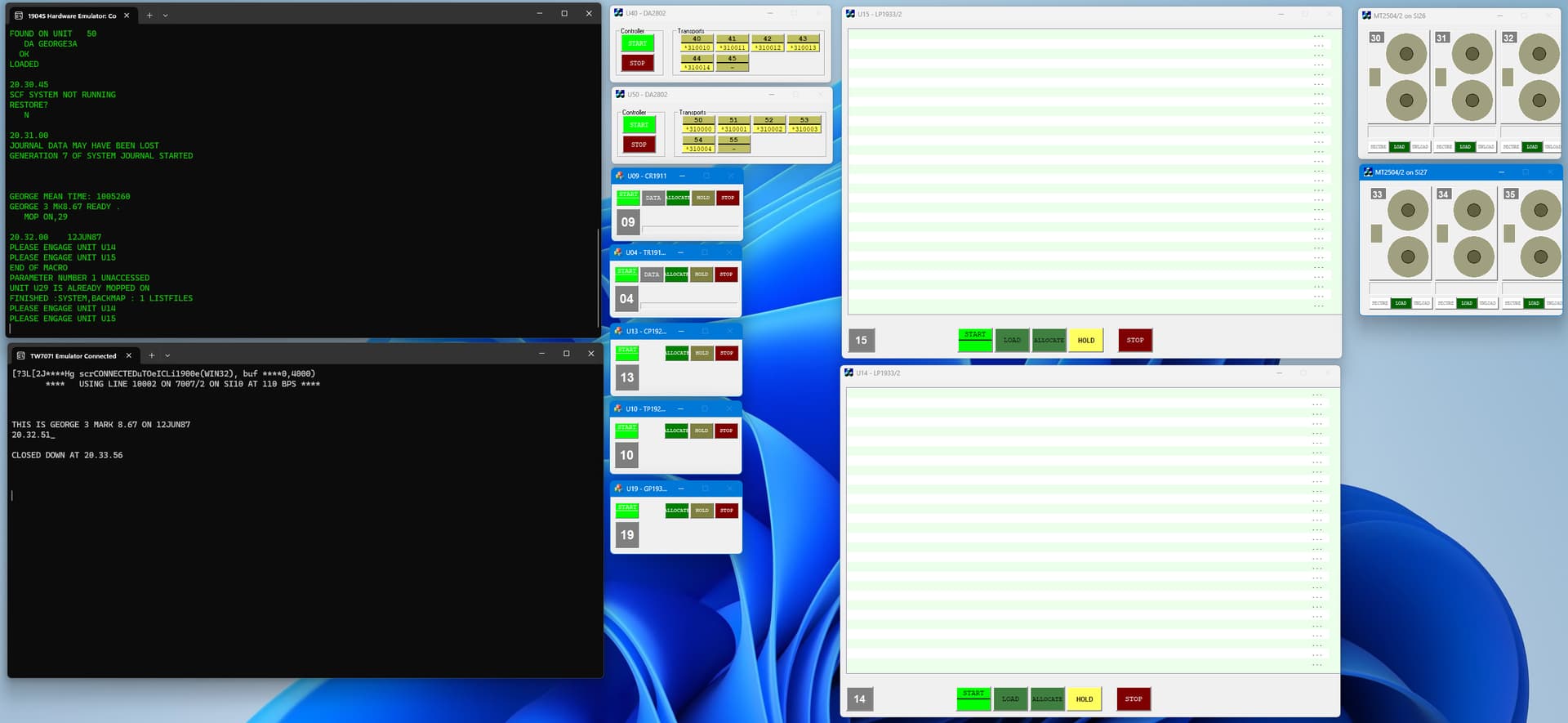Click the top reel of tape deck 31
The width and height of the screenshot is (1568, 723).
1472,55
